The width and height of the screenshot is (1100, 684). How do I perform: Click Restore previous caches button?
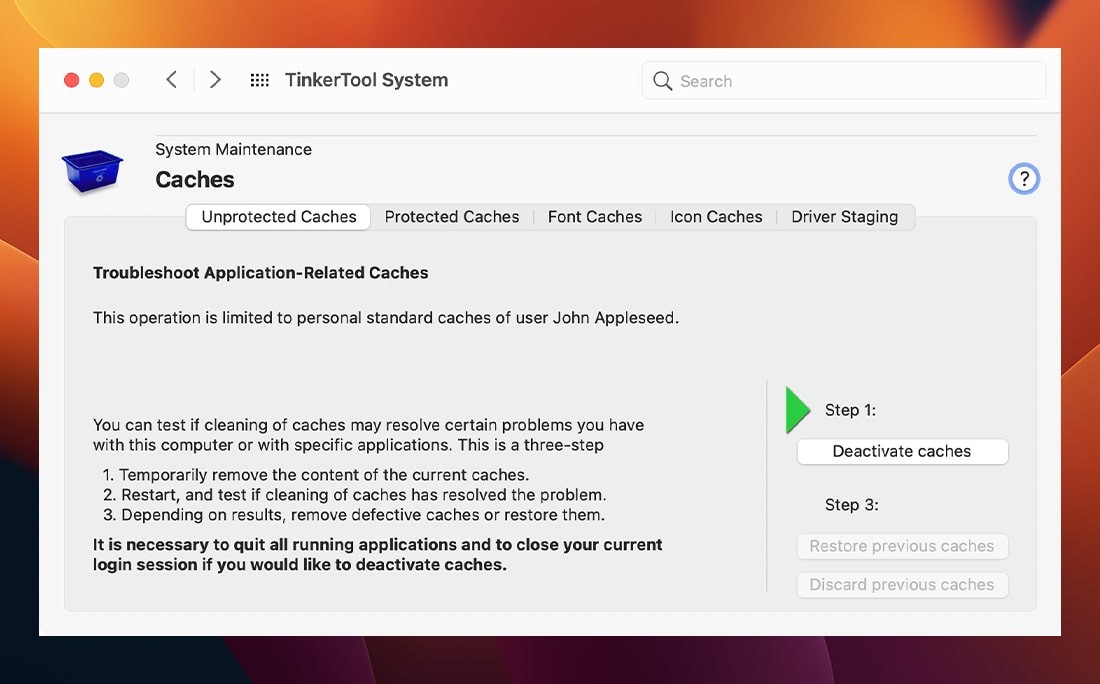point(902,546)
